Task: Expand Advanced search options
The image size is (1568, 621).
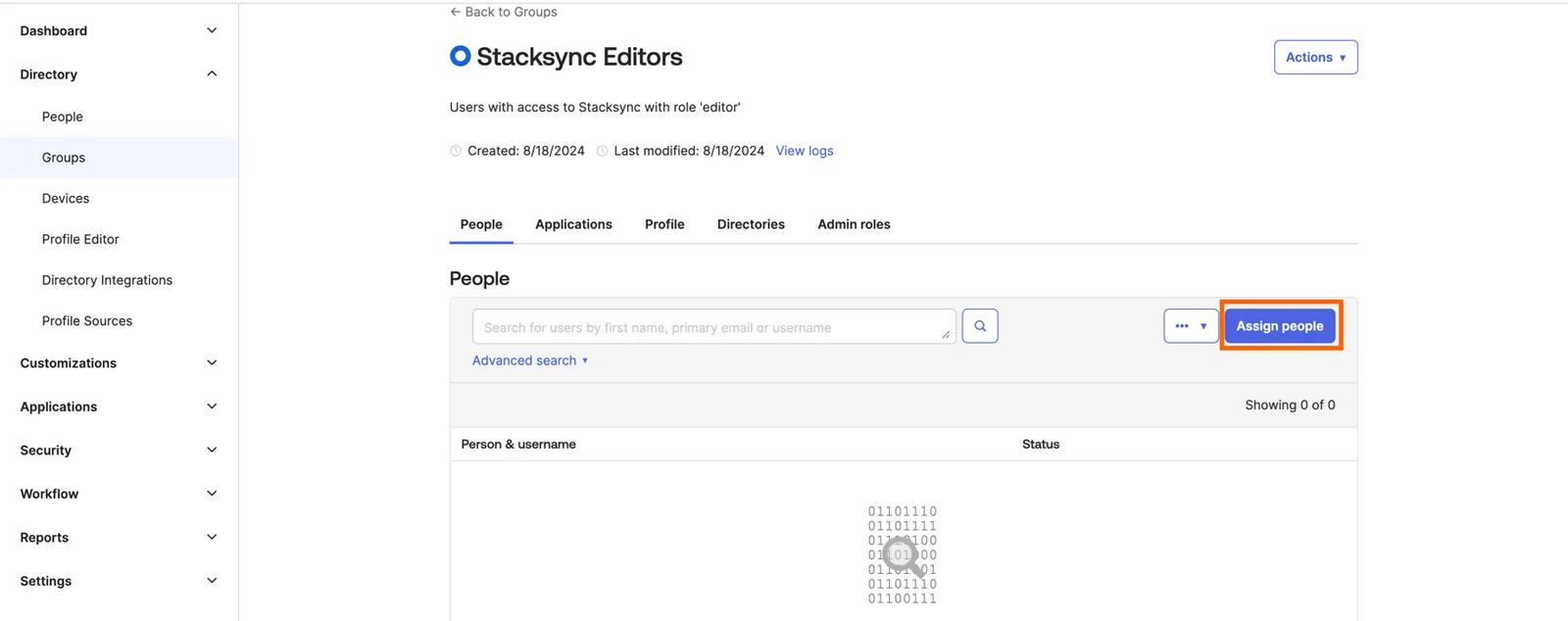Action: (x=530, y=360)
